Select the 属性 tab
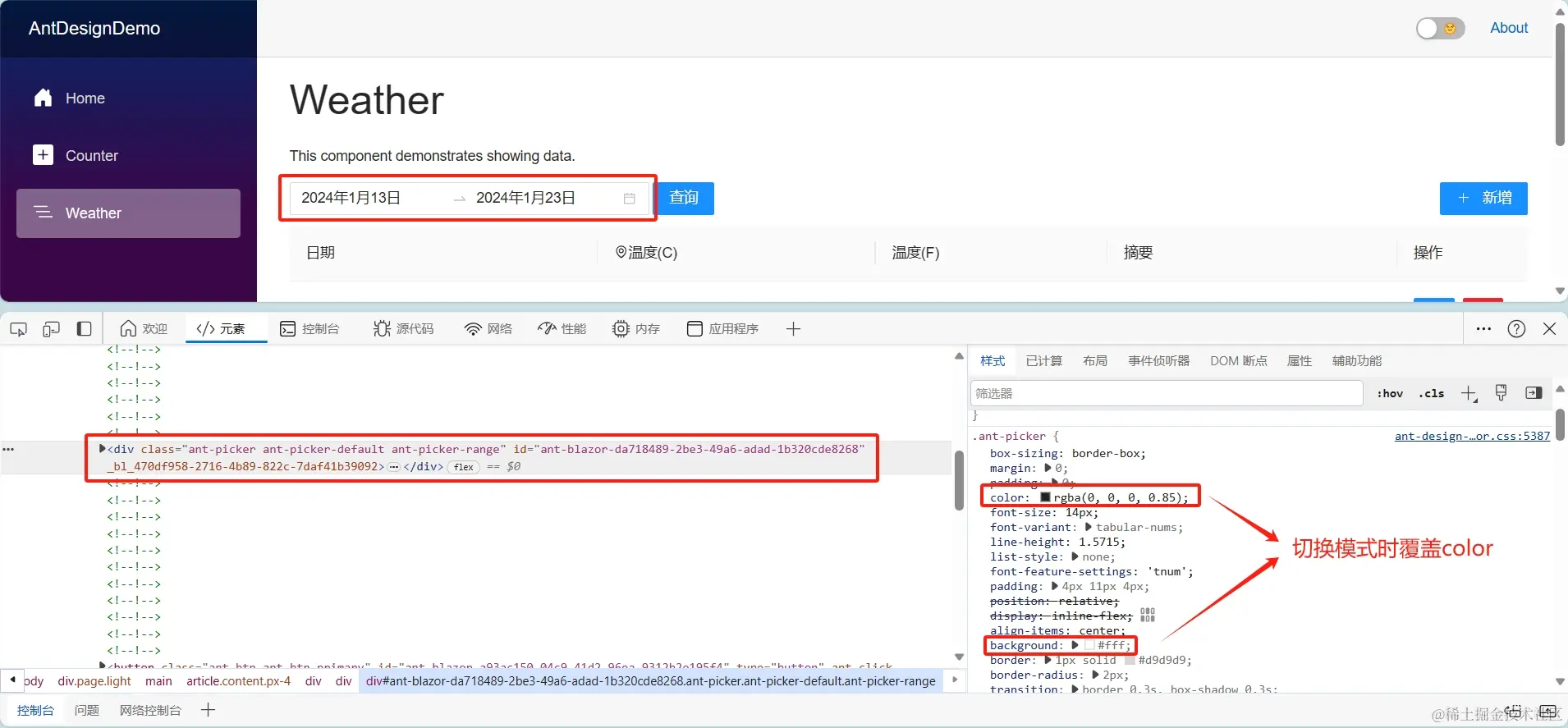Screen dimensions: 1568x728 [x=1299, y=361]
